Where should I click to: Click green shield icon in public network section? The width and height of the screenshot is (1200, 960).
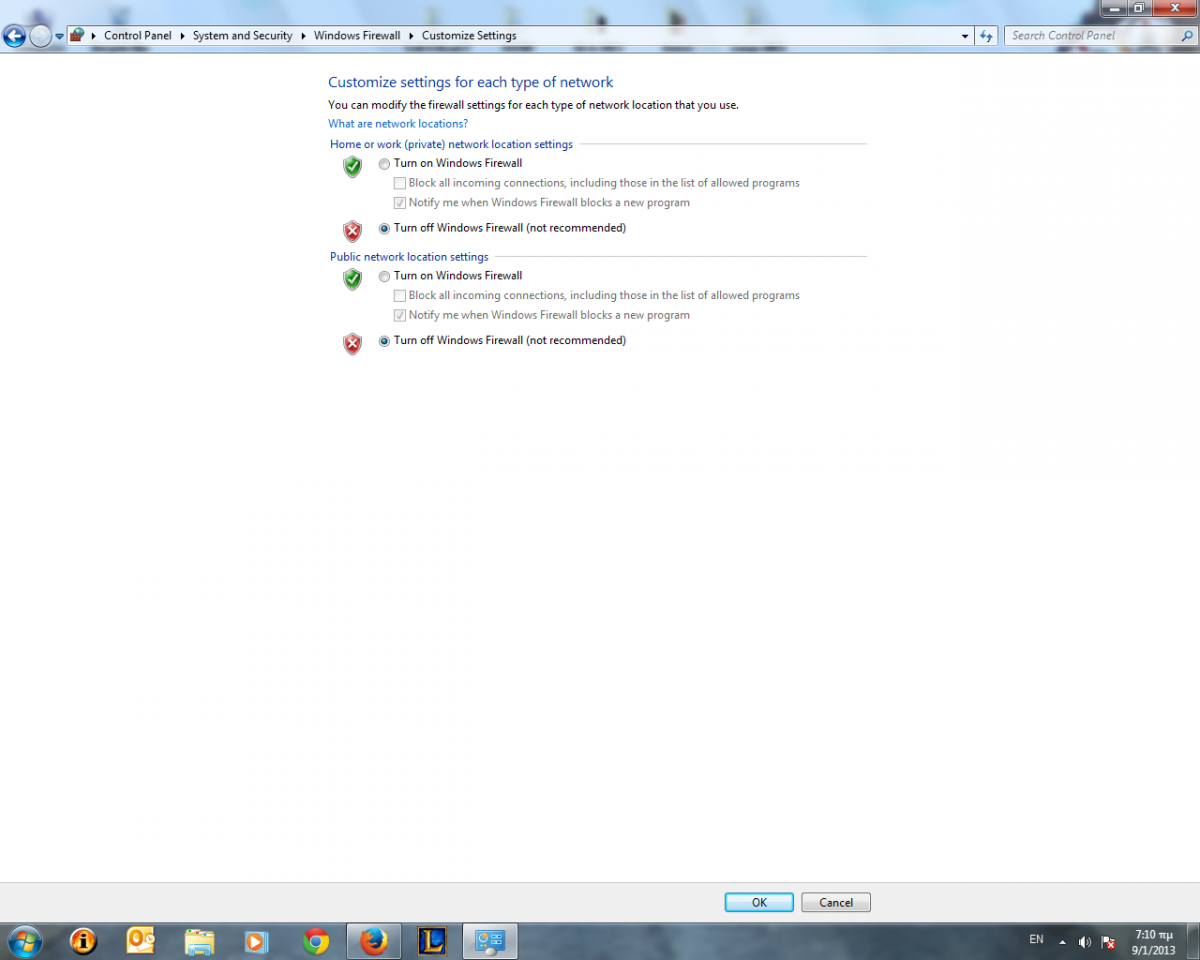(352, 279)
